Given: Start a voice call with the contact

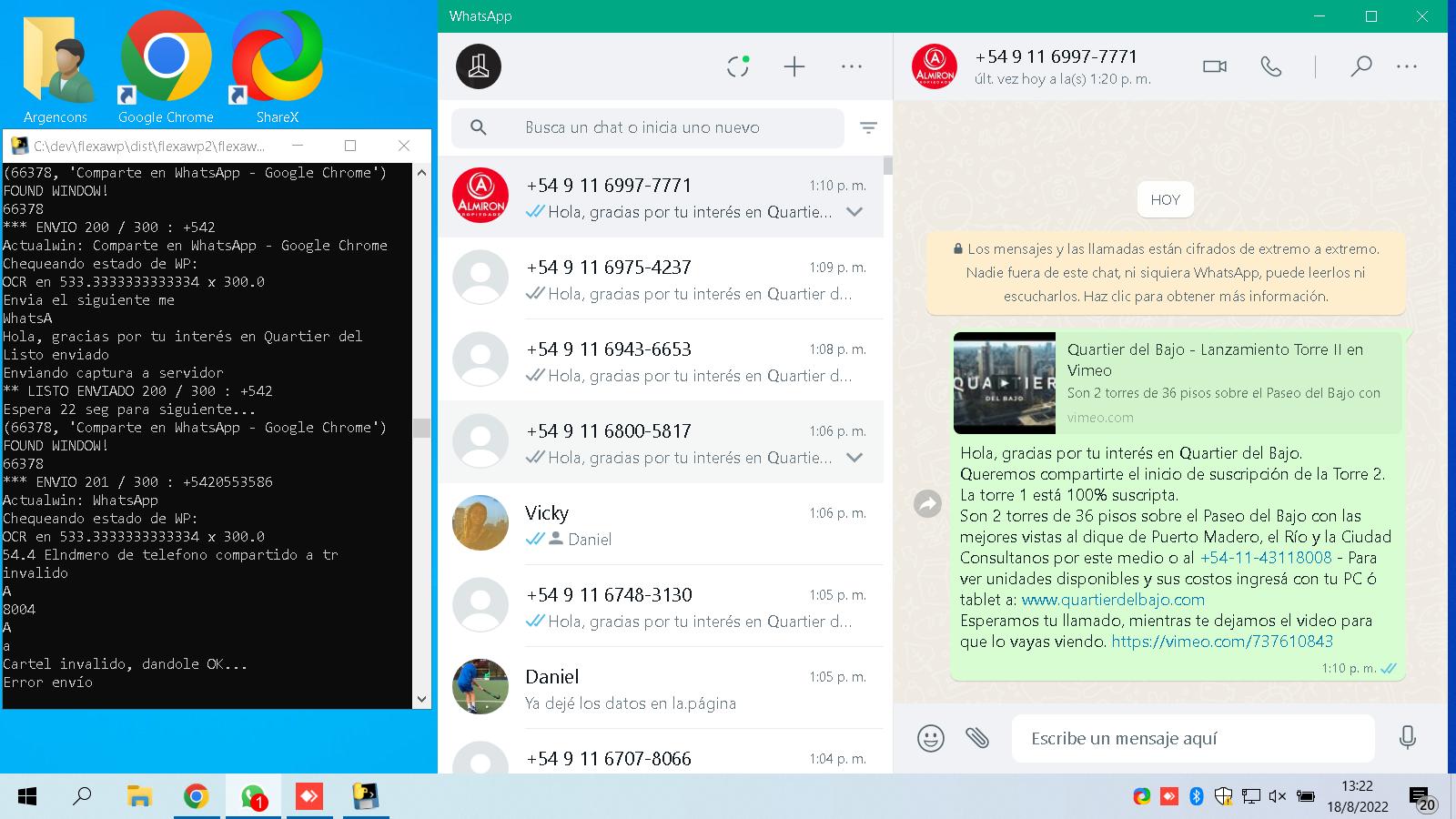Looking at the screenshot, I should pos(1271,66).
